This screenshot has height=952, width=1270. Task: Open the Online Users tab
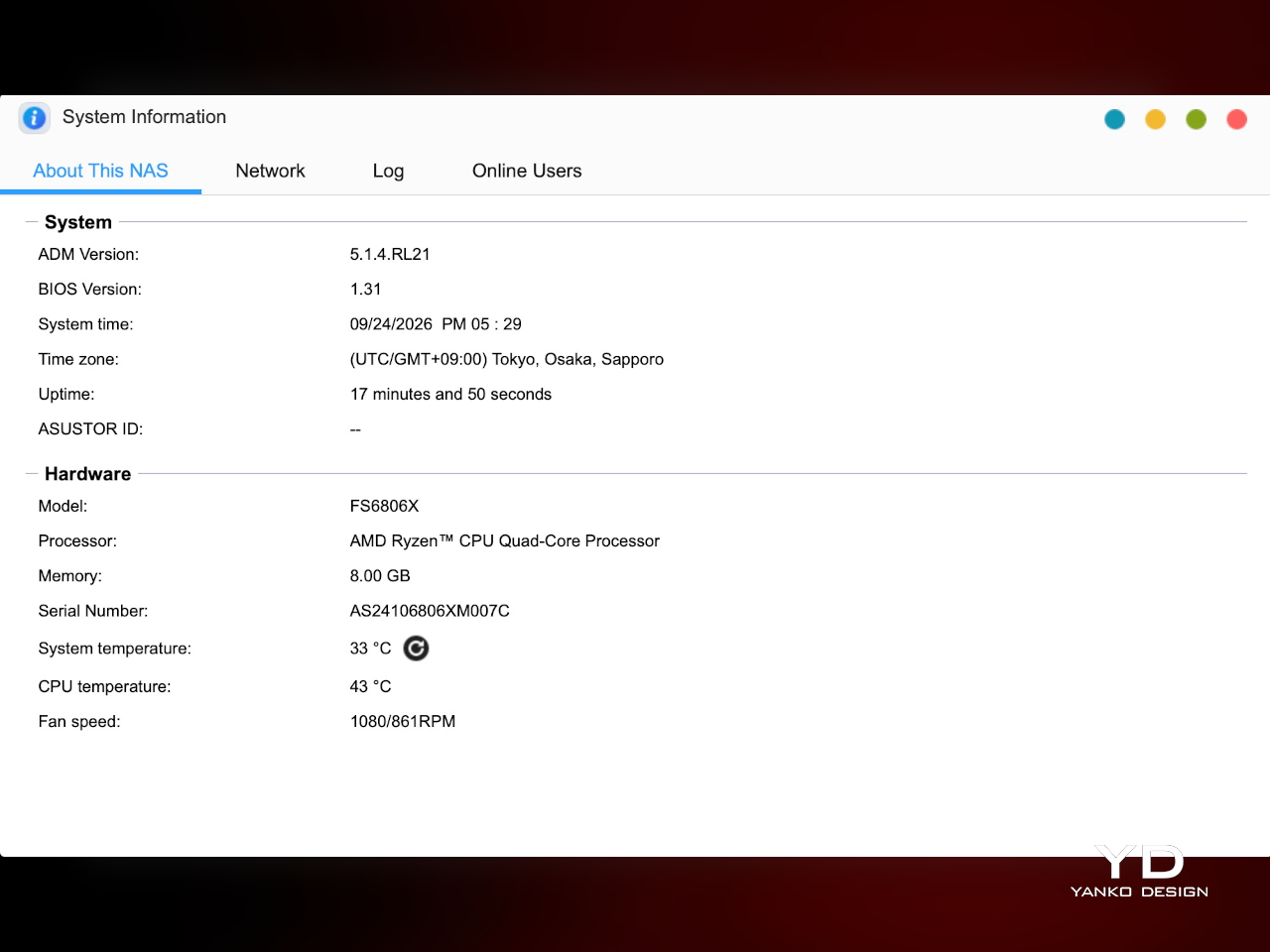527,171
